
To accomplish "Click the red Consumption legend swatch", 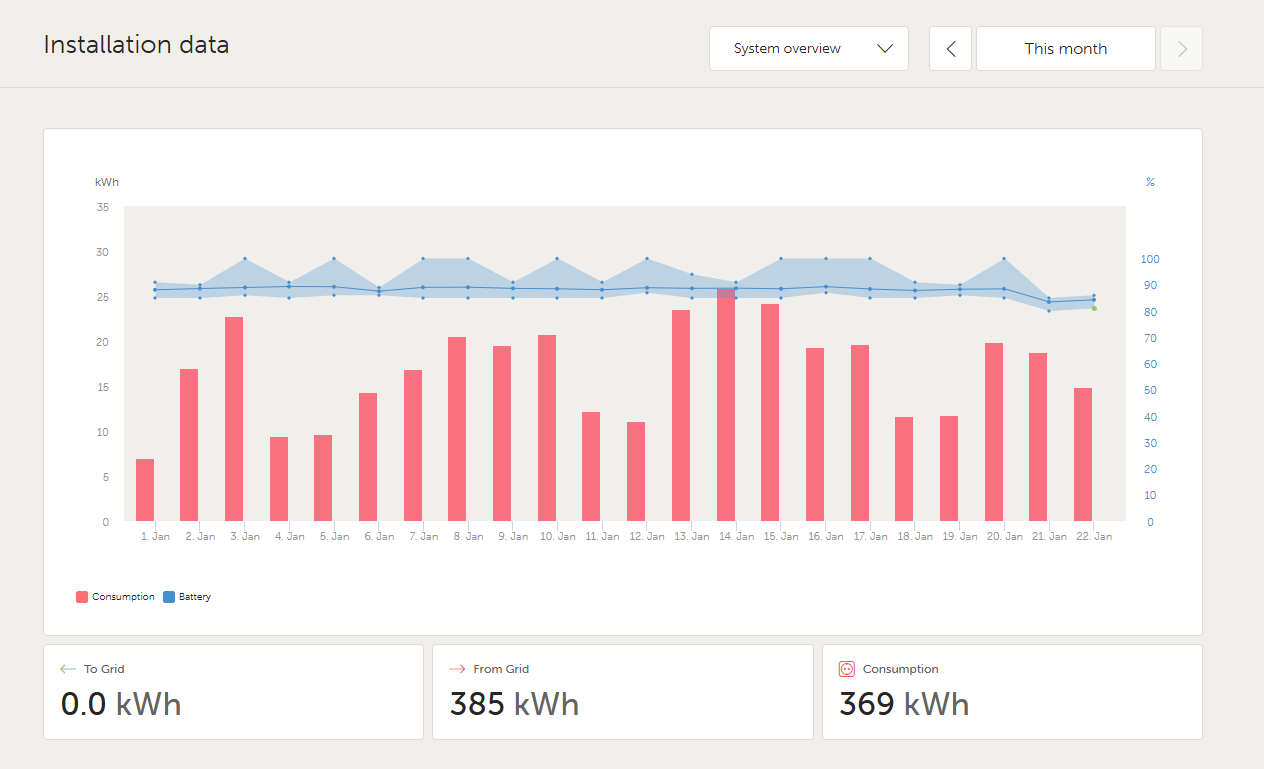I will pos(82,597).
